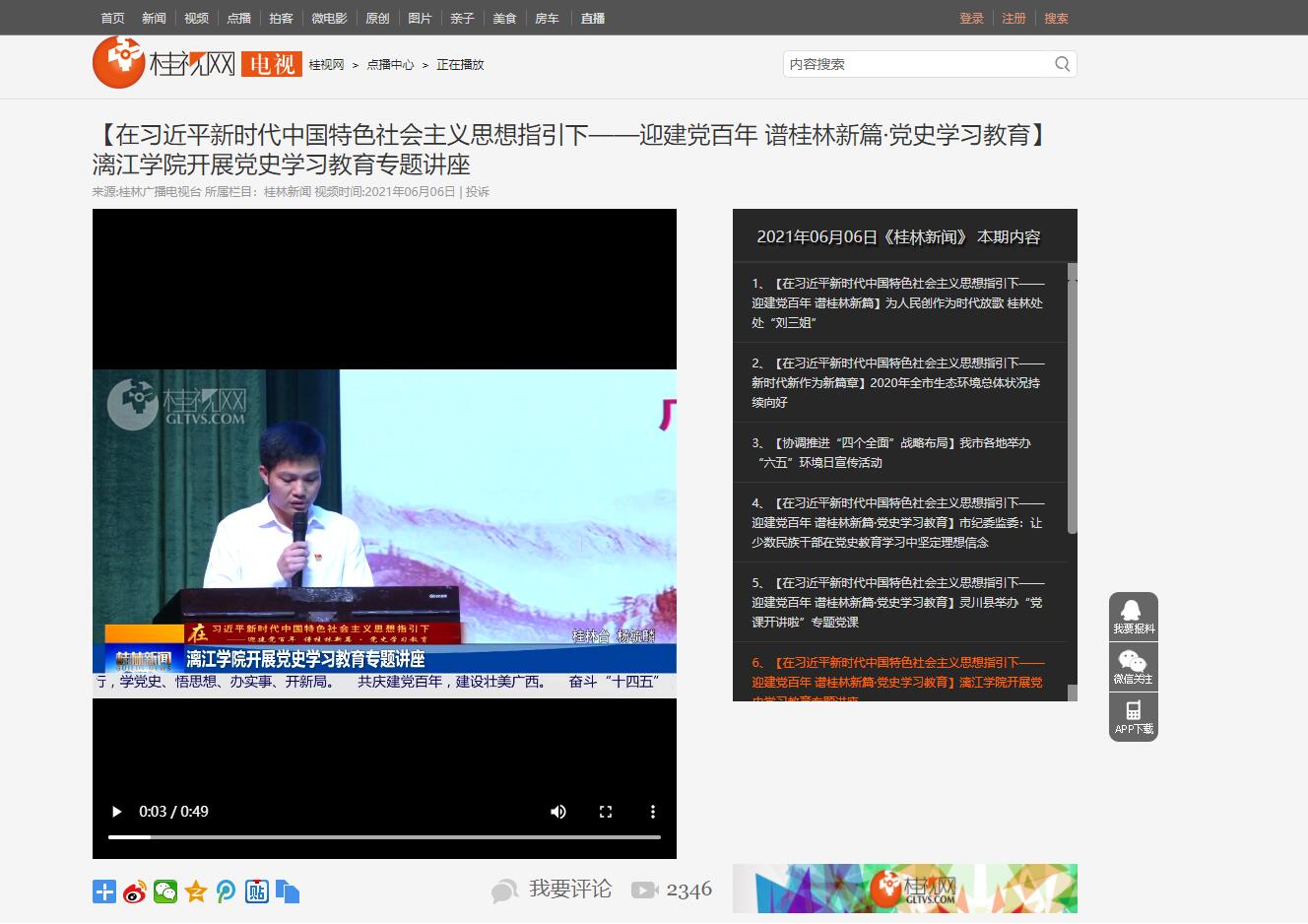Click the copy link share icon
Image resolution: width=1308 pixels, height=924 pixels.
point(288,892)
